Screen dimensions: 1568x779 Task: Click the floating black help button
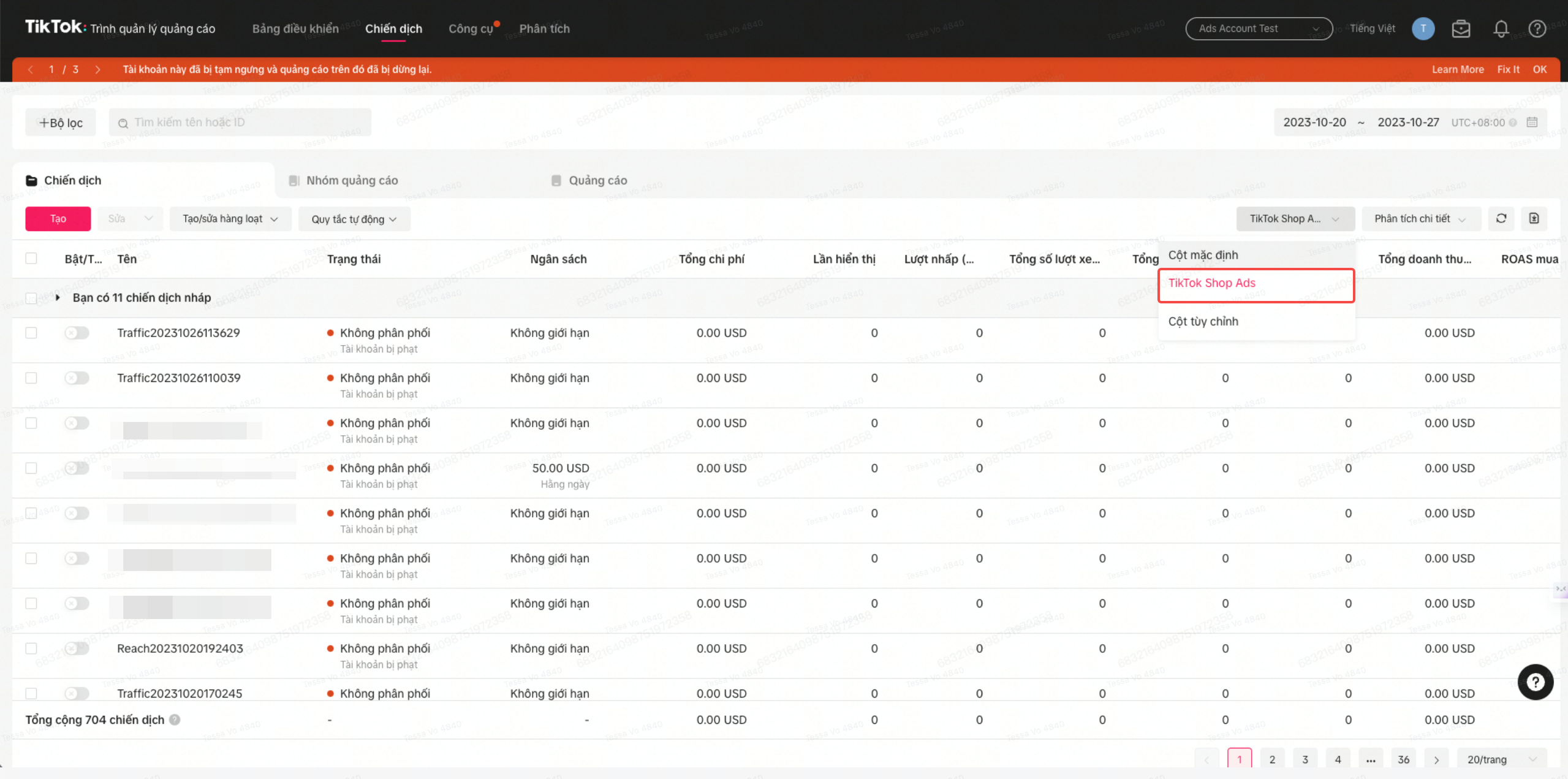coord(1535,682)
